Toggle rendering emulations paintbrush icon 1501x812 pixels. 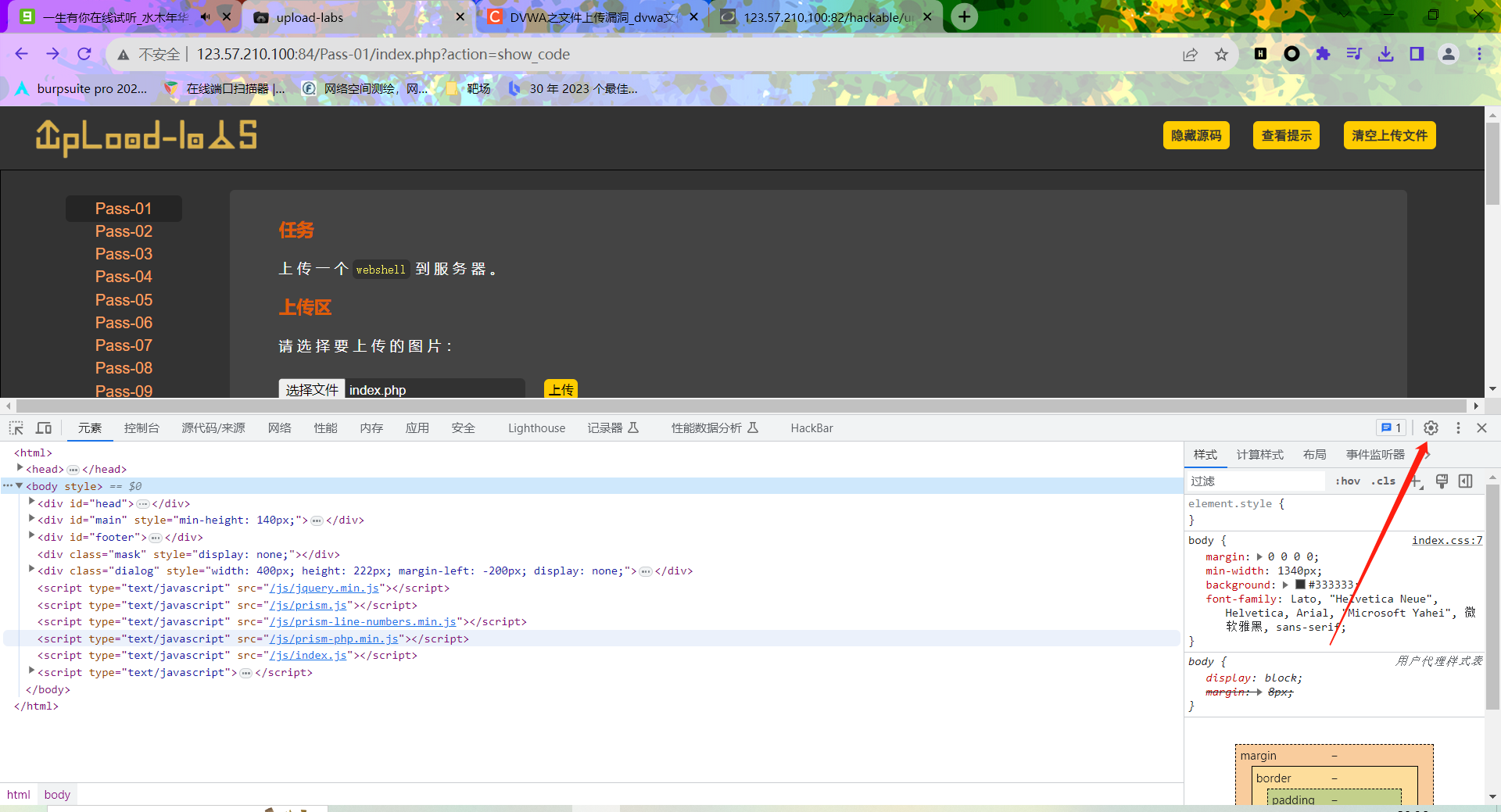(1442, 481)
